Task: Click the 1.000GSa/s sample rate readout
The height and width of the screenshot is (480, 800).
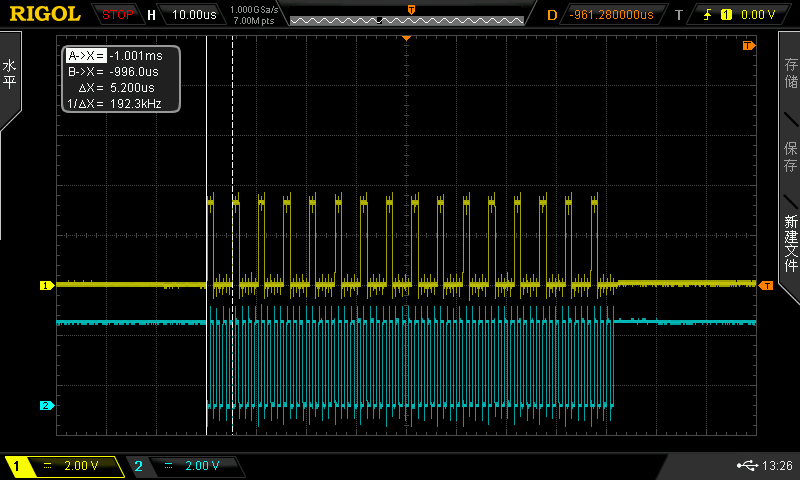Action: 254,10
